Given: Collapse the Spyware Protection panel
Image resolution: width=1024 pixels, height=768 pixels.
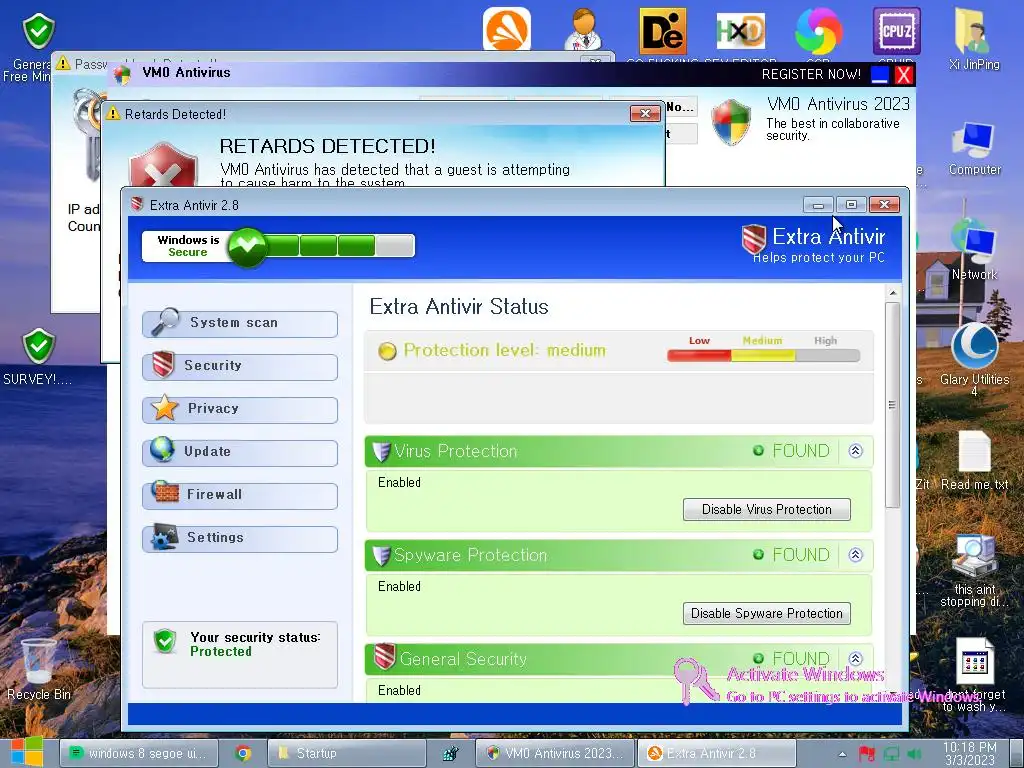Looking at the screenshot, I should pyautogui.click(x=856, y=554).
